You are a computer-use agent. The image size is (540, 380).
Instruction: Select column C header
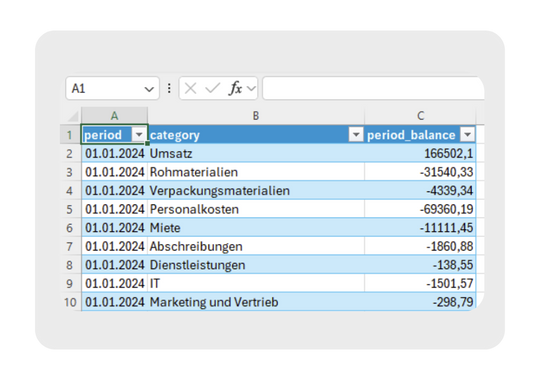click(x=420, y=116)
